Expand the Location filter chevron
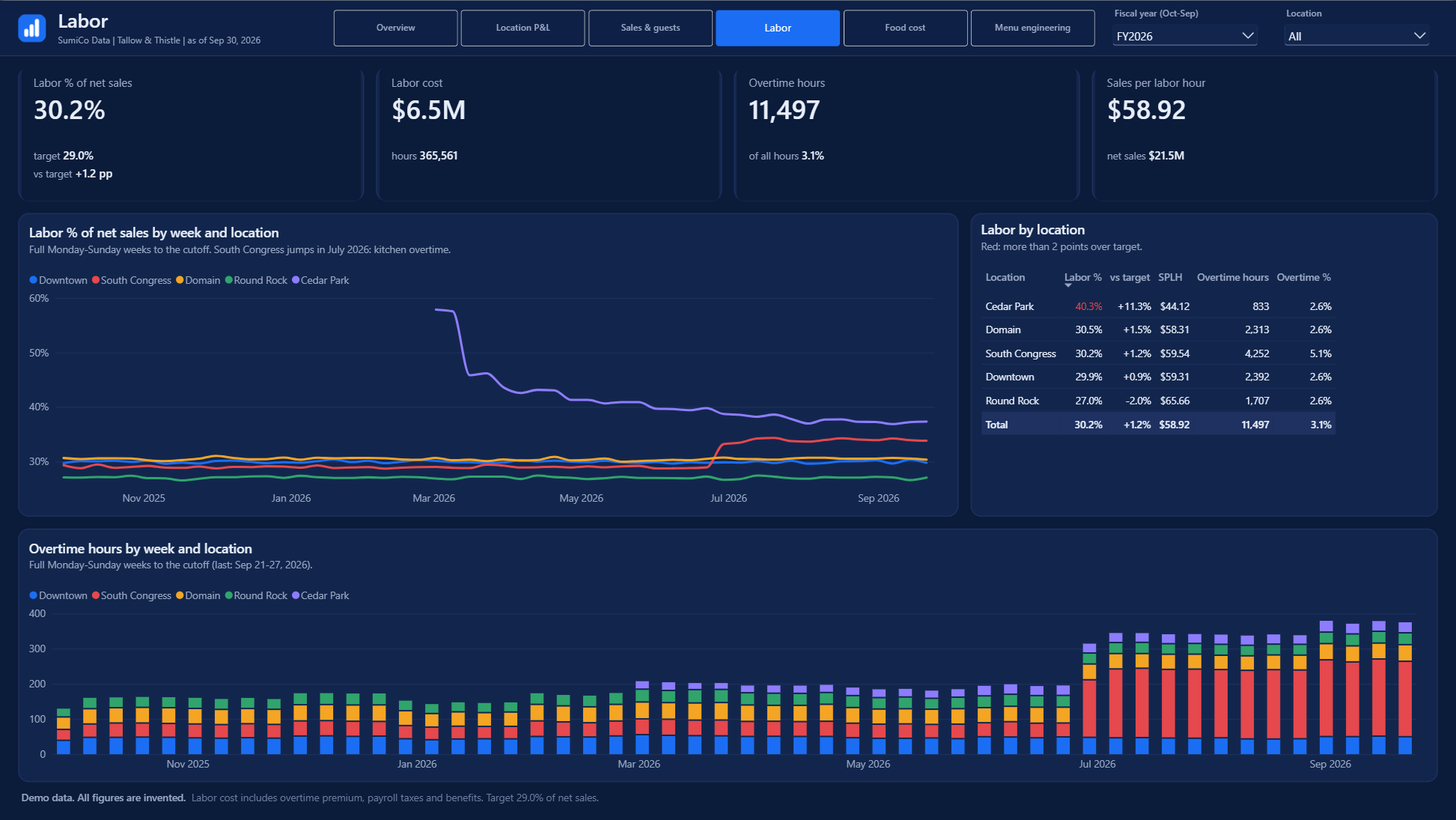This screenshot has height=820, width=1456. tap(1419, 36)
